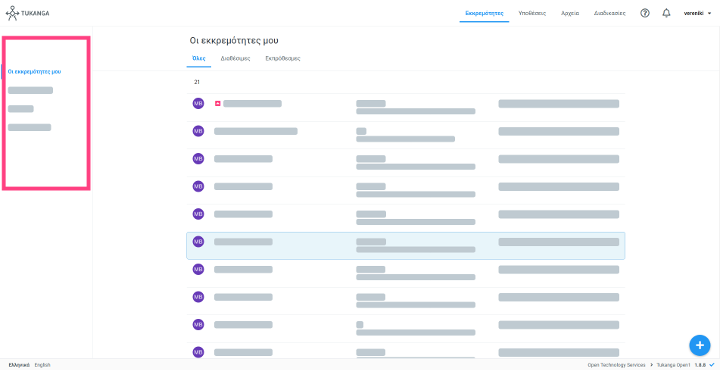
Task: Select sidebar item Οι εκκρεμότητες μου
Action: click(34, 72)
